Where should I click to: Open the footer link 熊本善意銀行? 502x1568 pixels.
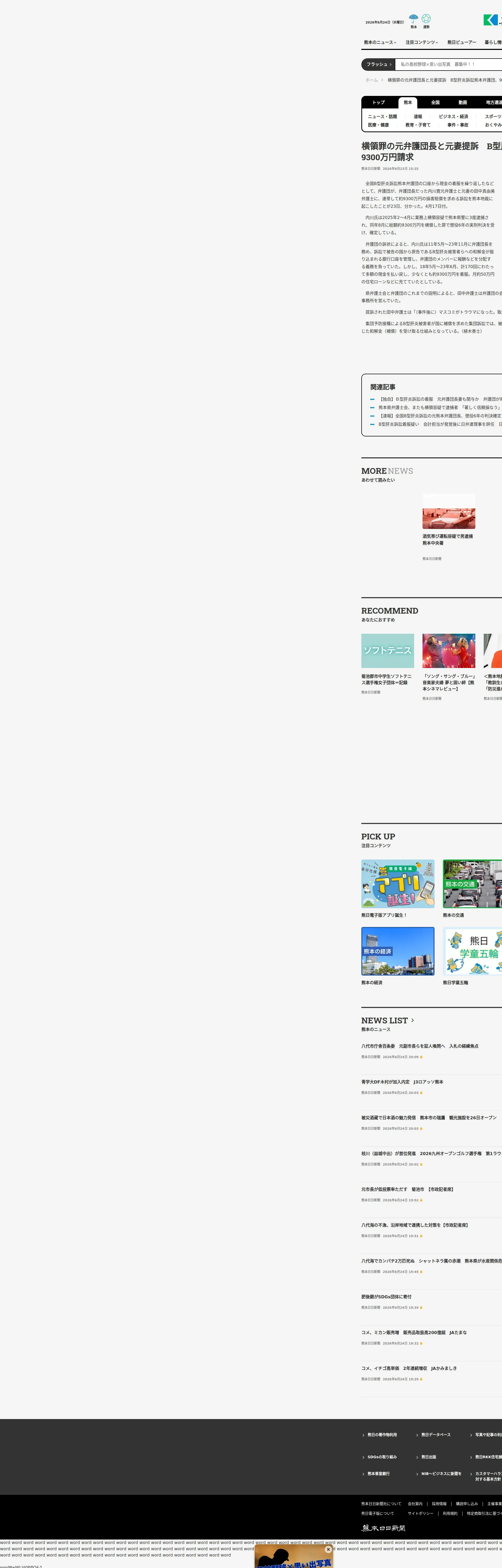(x=378, y=1474)
